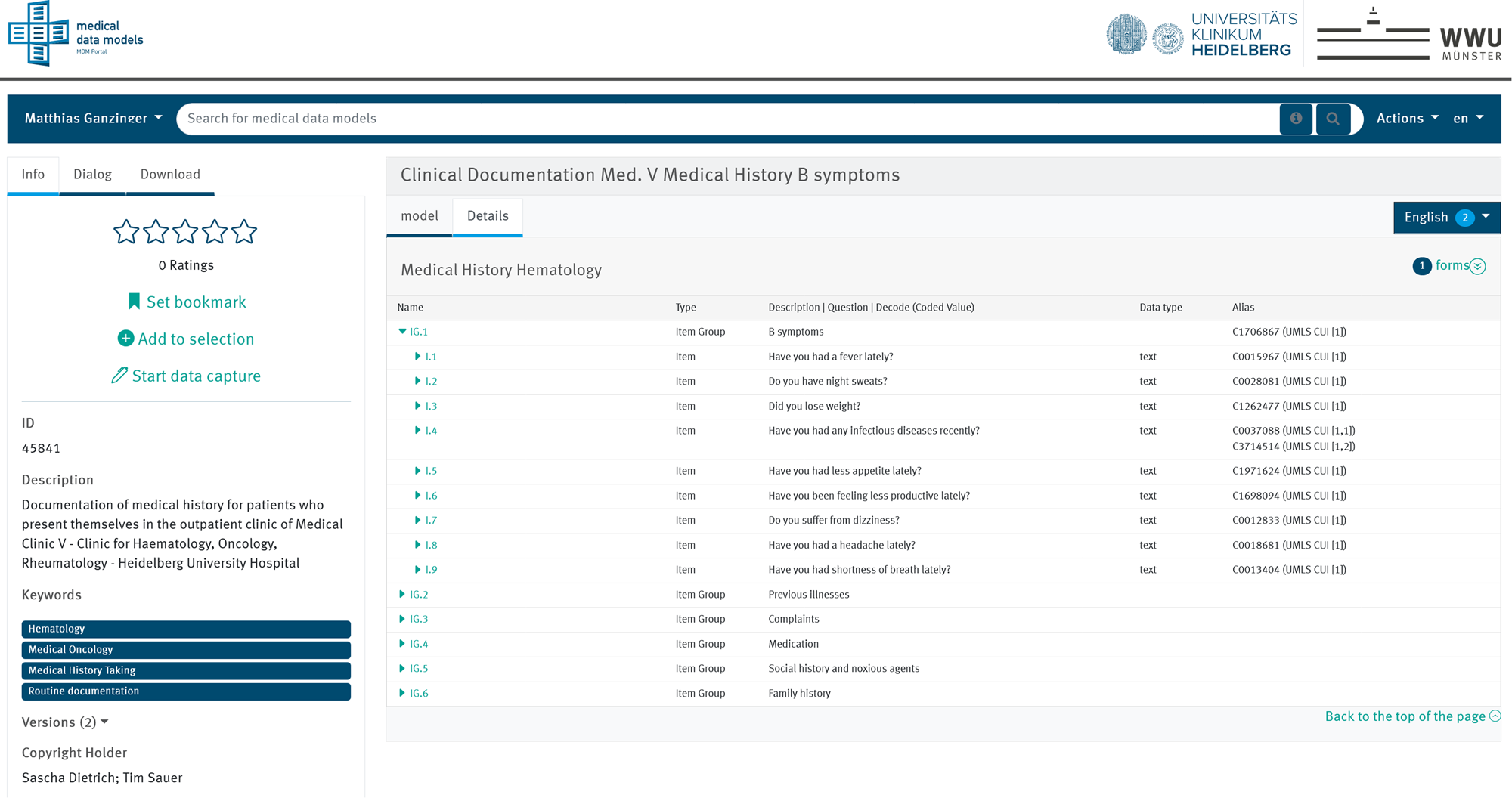The height and width of the screenshot is (798, 1512).
Task: Open the search info icon
Action: (x=1296, y=119)
